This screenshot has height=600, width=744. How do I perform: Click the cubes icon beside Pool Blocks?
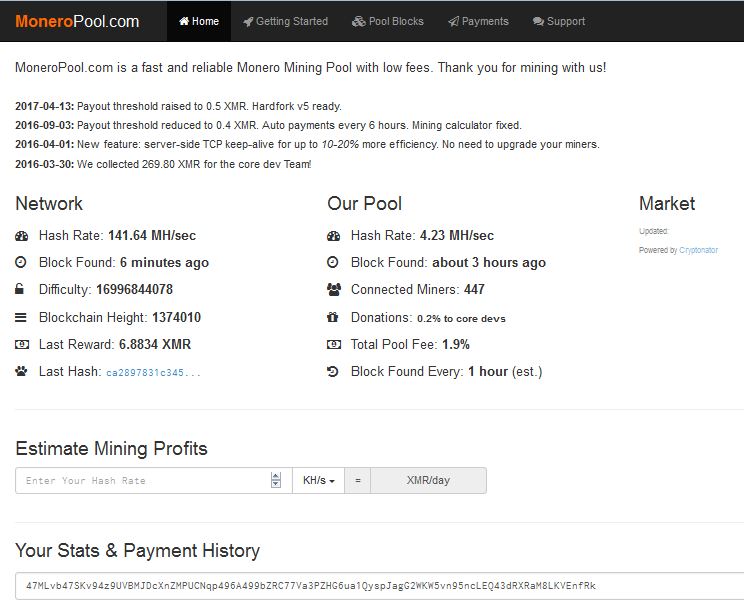[x=359, y=21]
